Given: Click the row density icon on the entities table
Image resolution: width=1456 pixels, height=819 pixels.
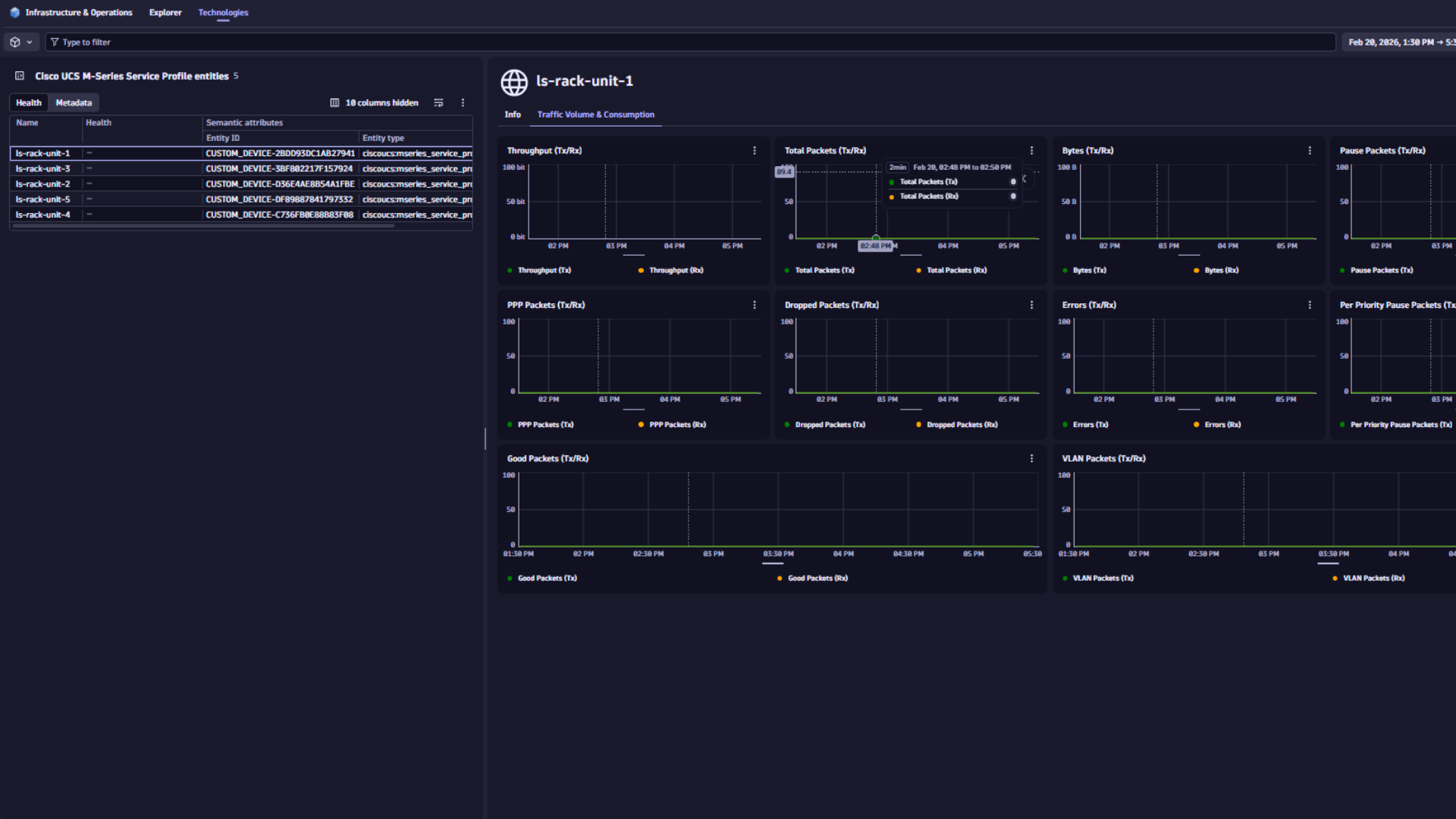Looking at the screenshot, I should [x=438, y=102].
